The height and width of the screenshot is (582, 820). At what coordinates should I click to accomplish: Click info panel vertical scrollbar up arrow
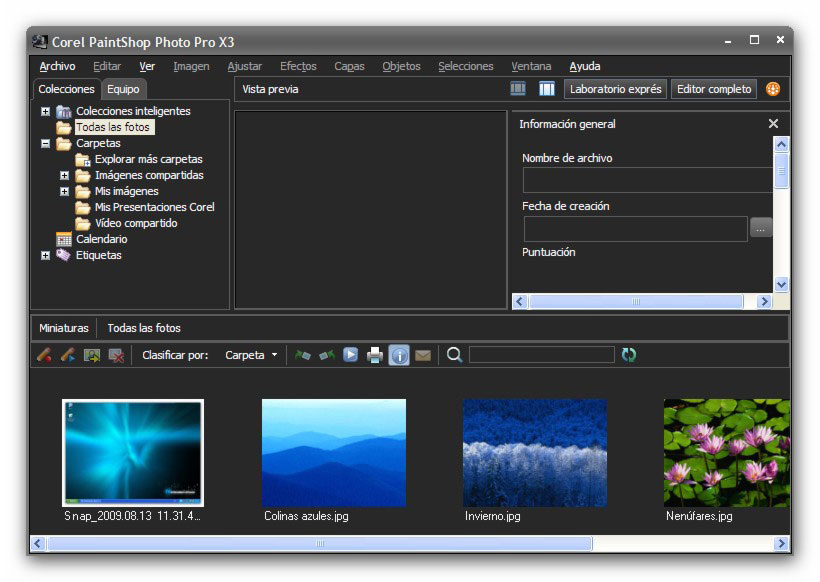(x=781, y=144)
